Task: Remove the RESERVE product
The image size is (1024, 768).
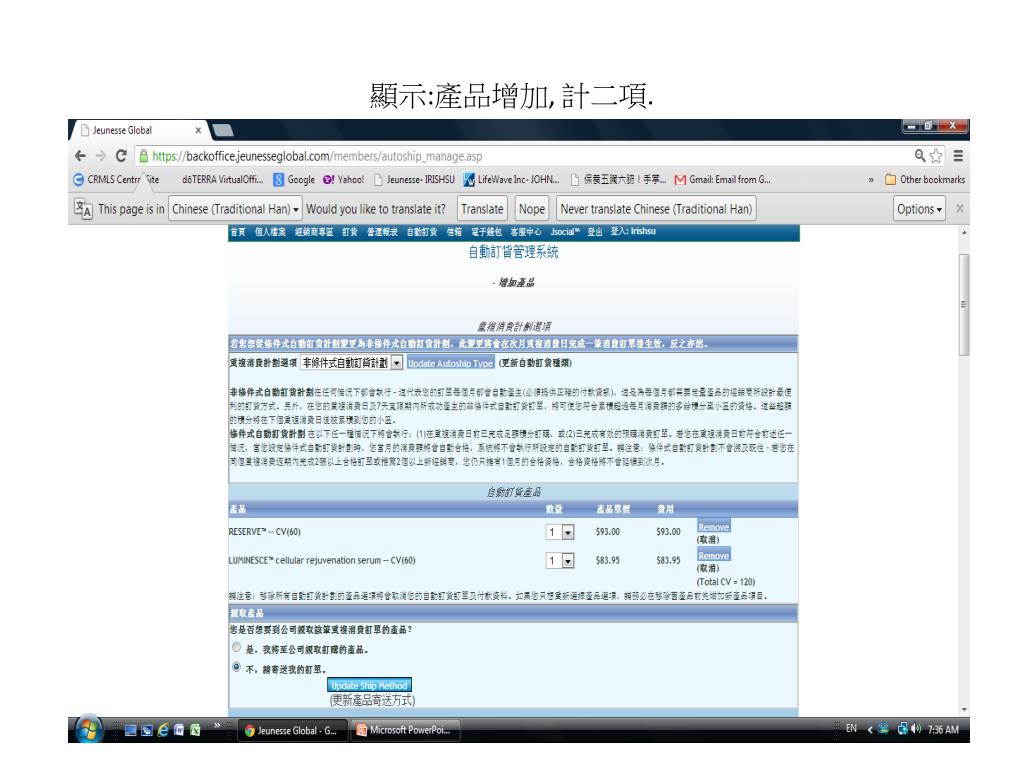Action: tap(713, 527)
